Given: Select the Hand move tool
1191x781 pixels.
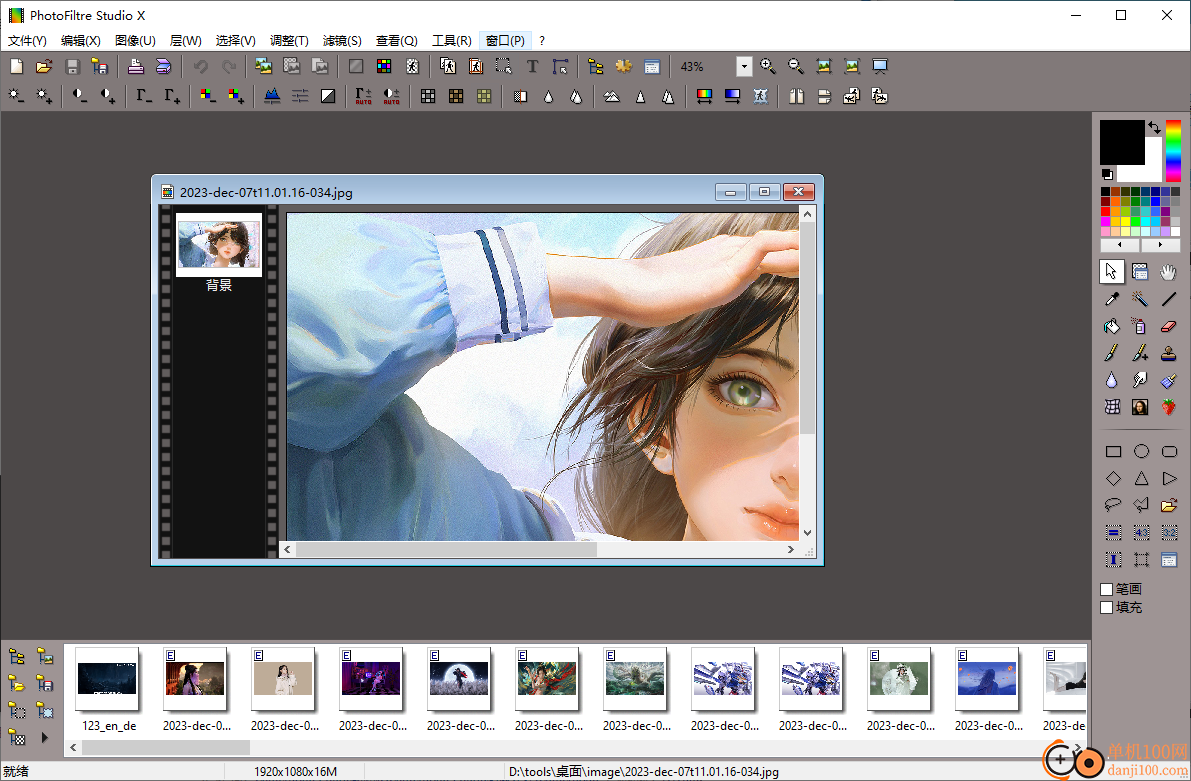Looking at the screenshot, I should tap(1168, 271).
